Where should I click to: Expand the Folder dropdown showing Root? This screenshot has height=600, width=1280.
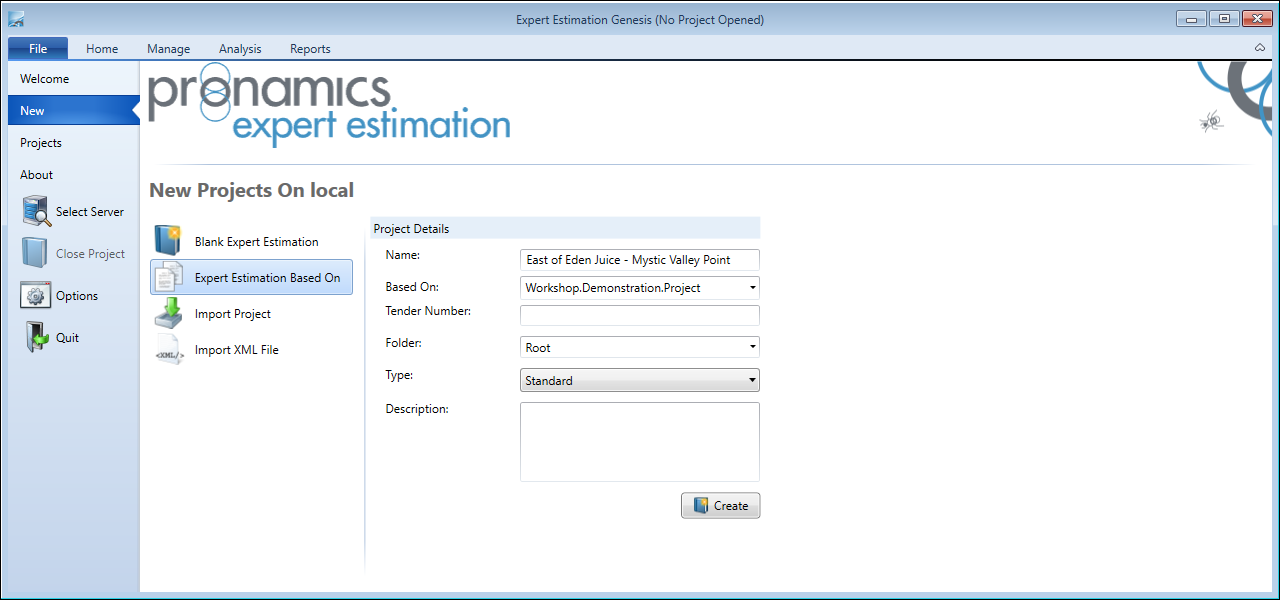click(751, 348)
